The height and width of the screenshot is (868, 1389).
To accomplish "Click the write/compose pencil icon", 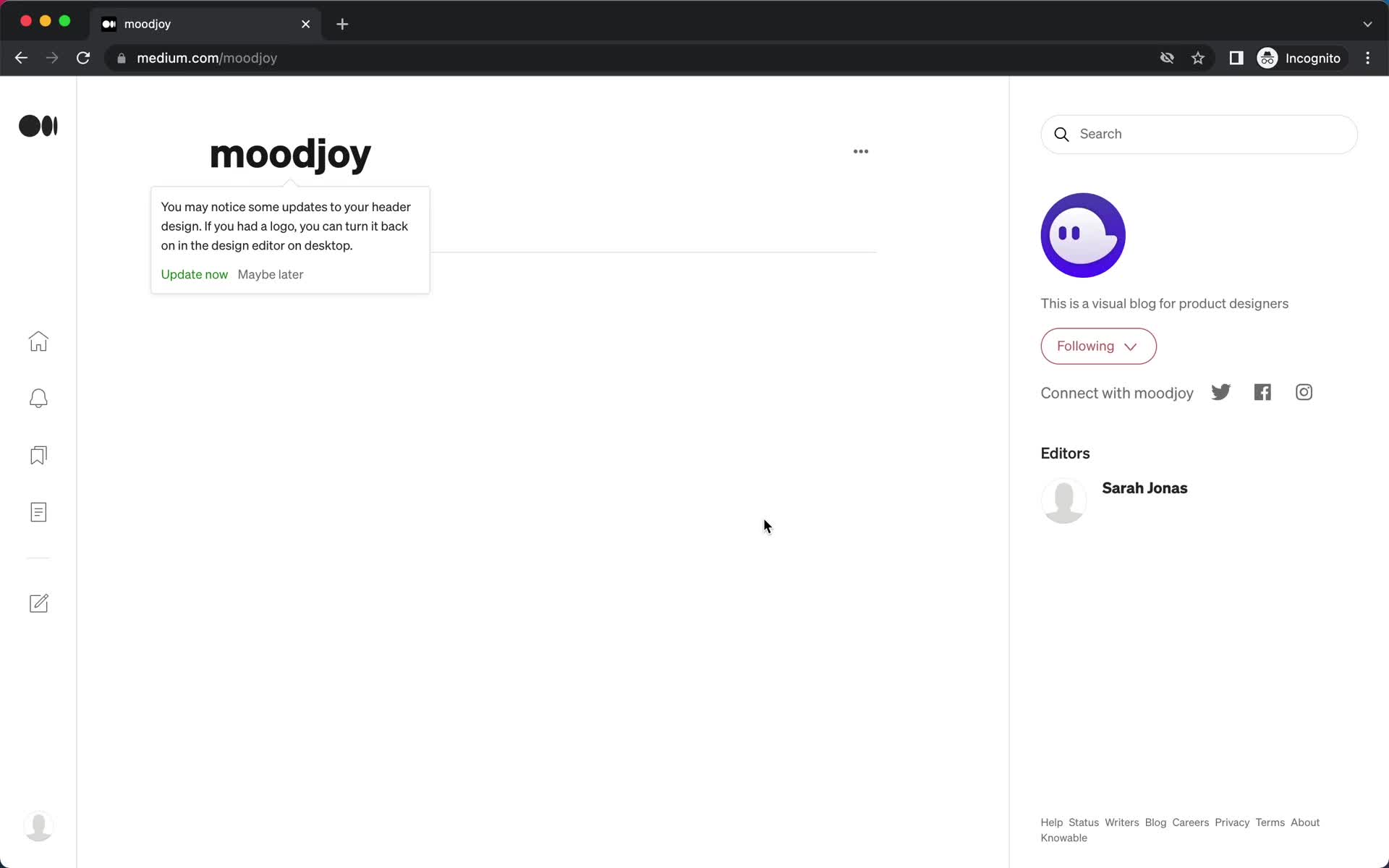I will coord(38,604).
